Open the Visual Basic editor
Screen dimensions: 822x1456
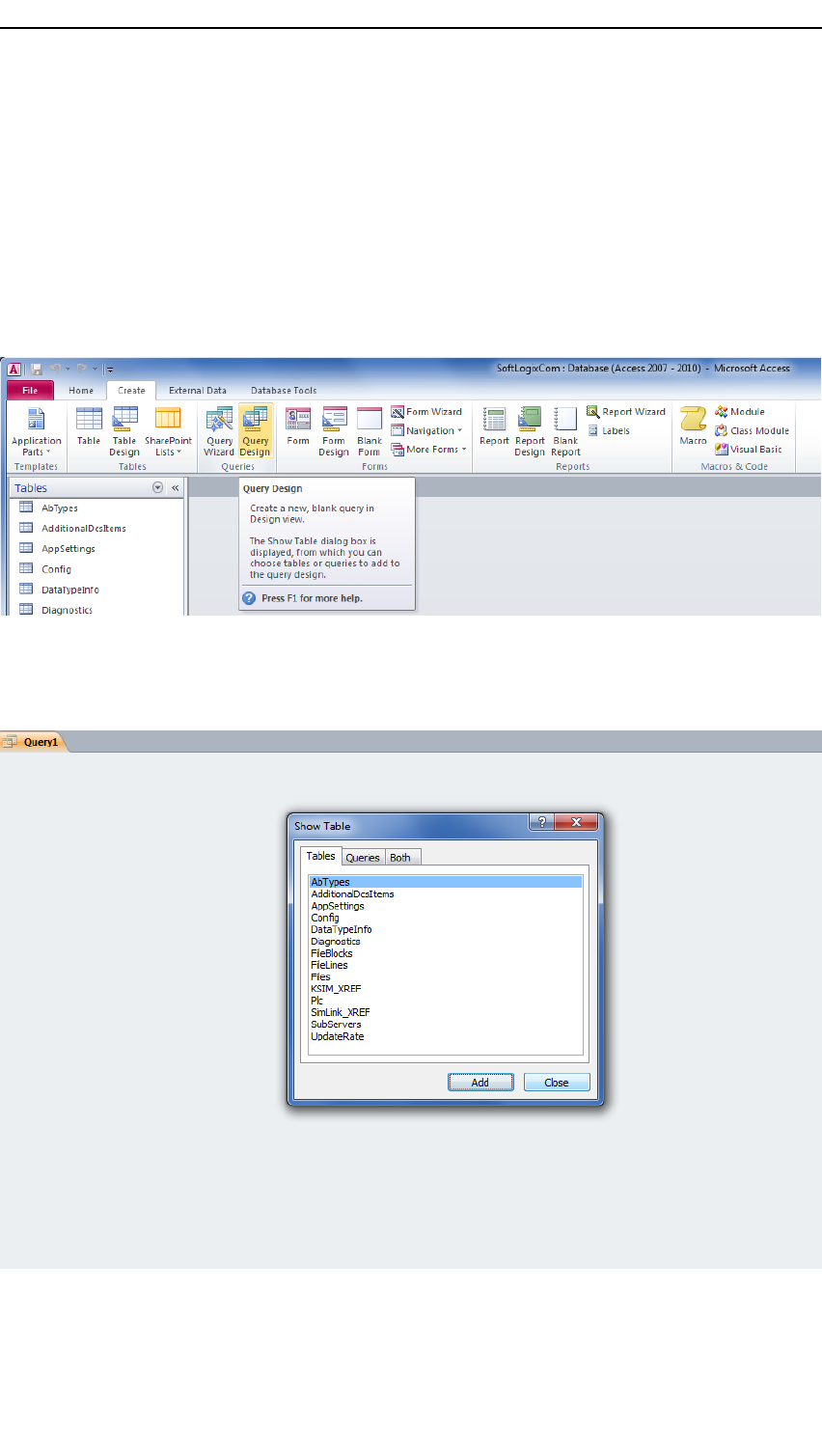coord(749,450)
